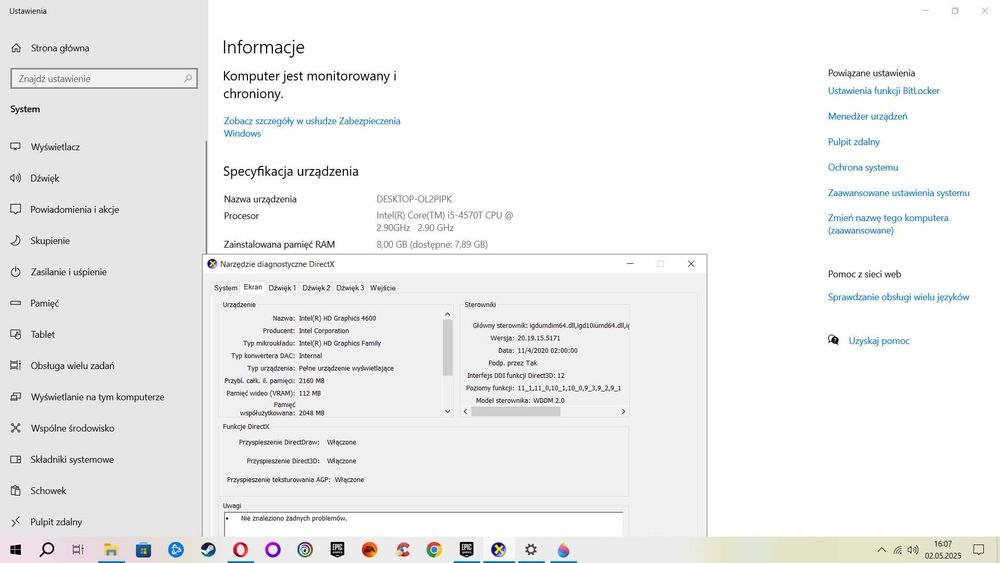
Task: Open Menedżer urządzeń link
Action: pyautogui.click(x=867, y=116)
